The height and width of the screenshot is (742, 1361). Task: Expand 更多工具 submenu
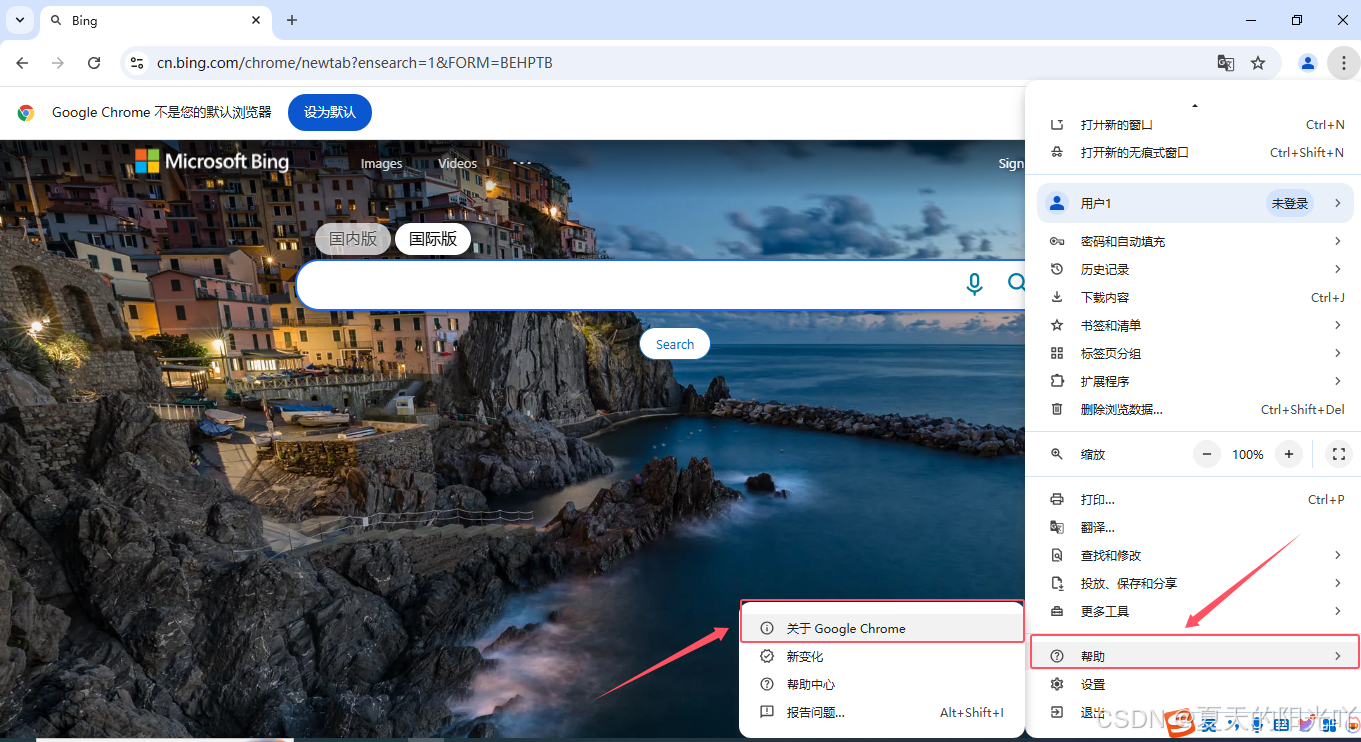[x=1193, y=611]
